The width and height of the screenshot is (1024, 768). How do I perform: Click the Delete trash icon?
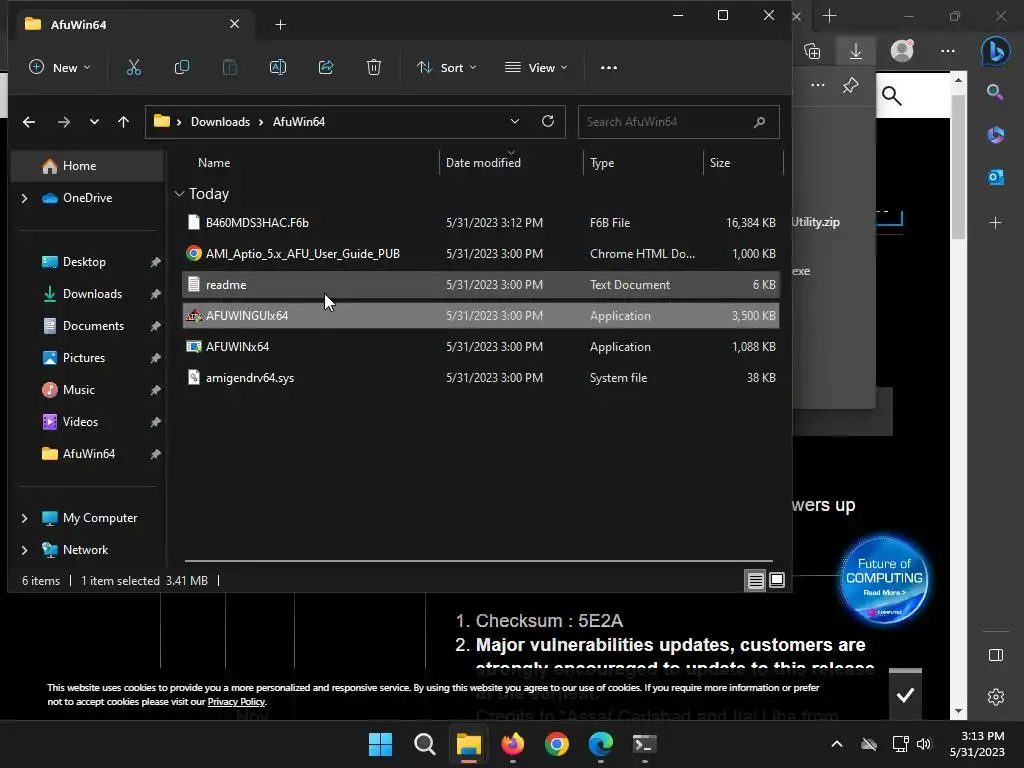point(374,67)
